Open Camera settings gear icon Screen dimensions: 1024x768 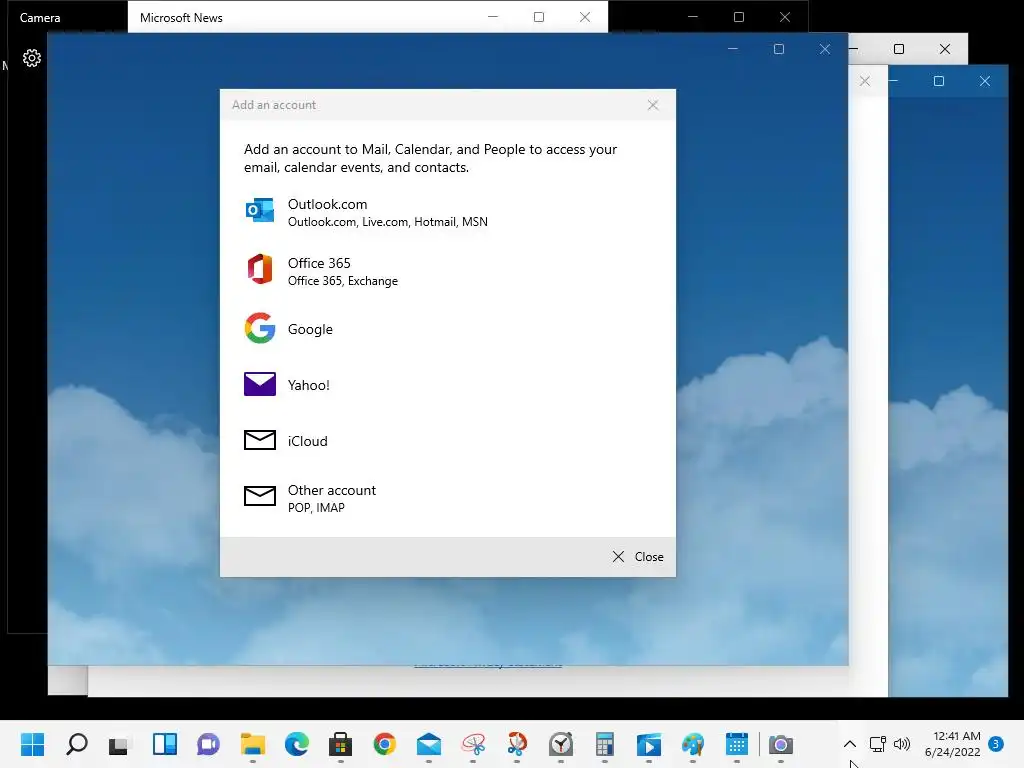[31, 58]
